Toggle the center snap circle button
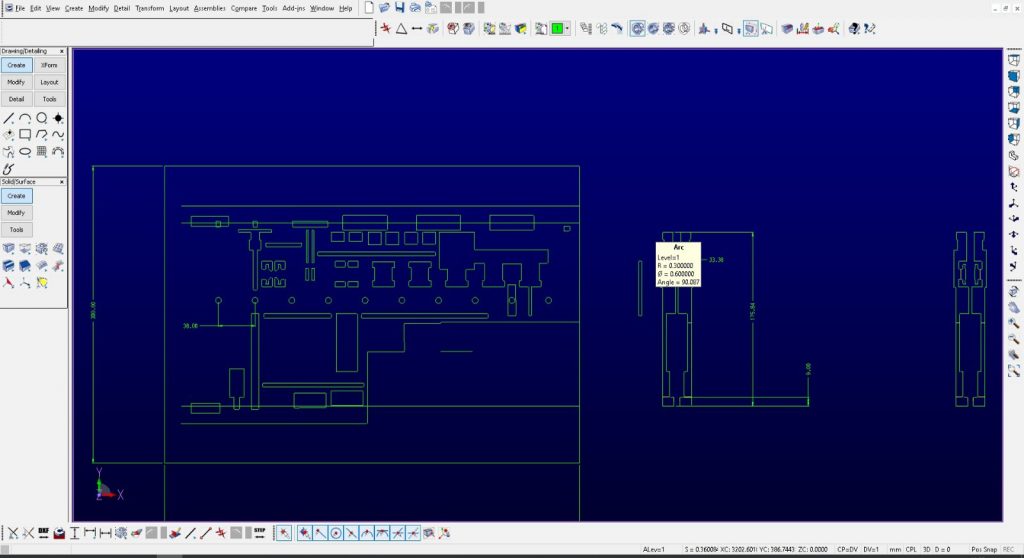Screen dimensions: 1024x558 [336, 533]
